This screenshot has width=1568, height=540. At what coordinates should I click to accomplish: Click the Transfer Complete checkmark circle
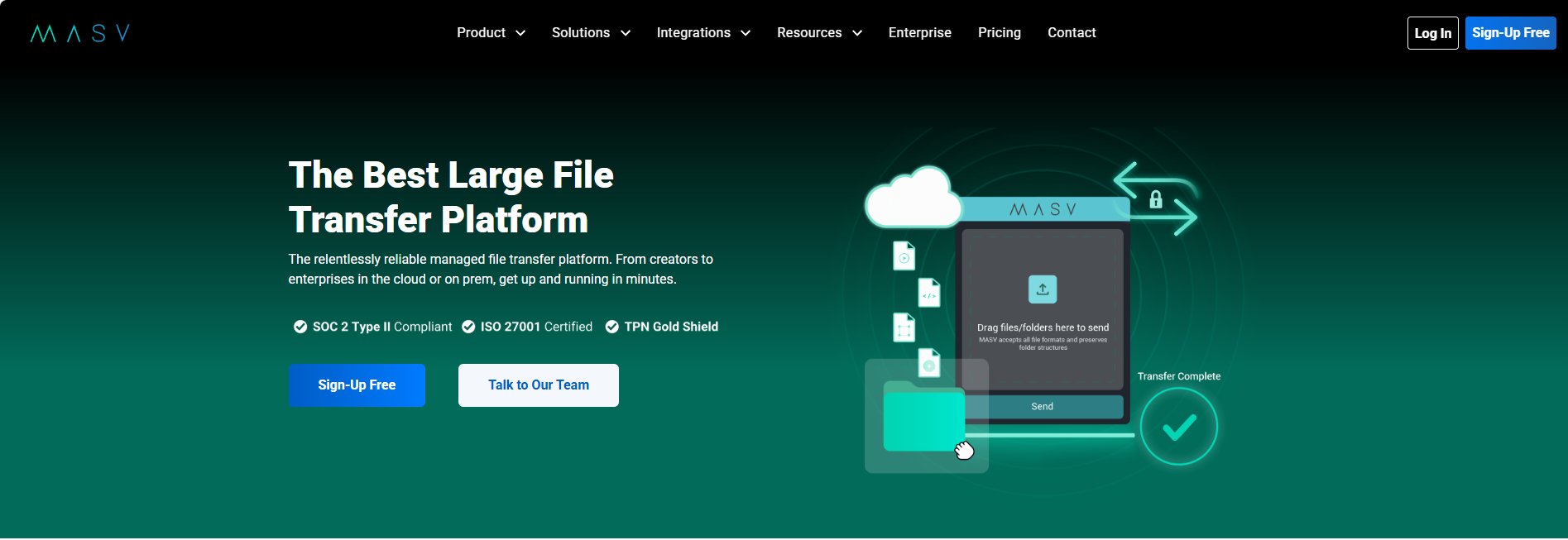1179,427
